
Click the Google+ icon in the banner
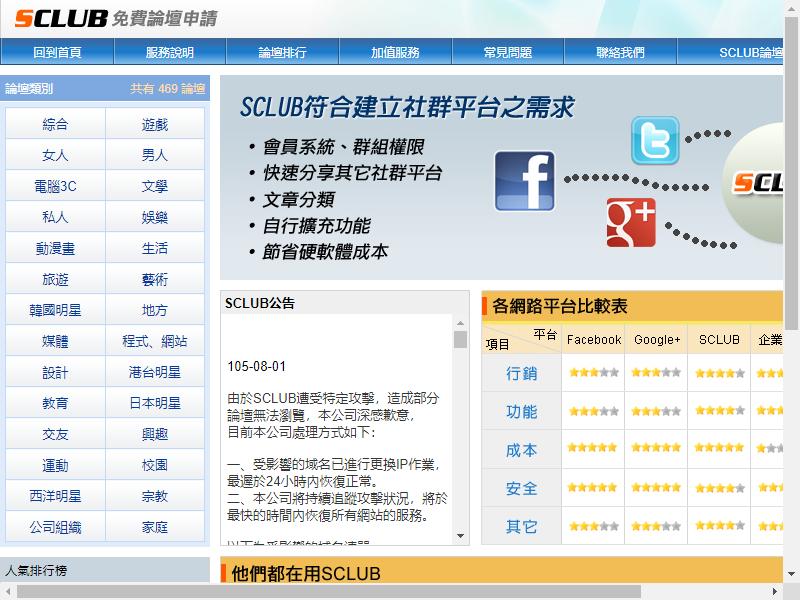tap(631, 222)
